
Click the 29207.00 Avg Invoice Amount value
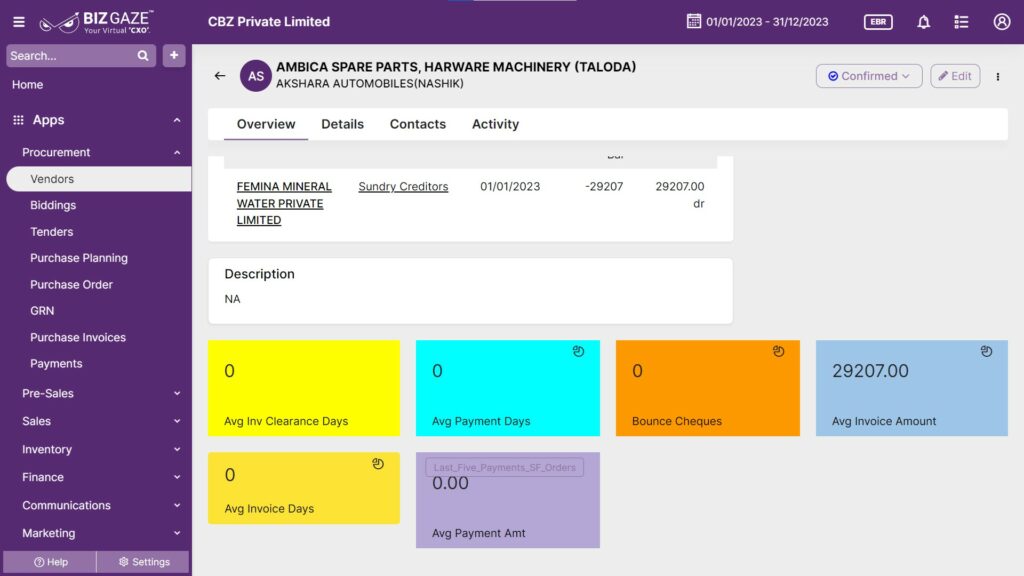tap(870, 371)
